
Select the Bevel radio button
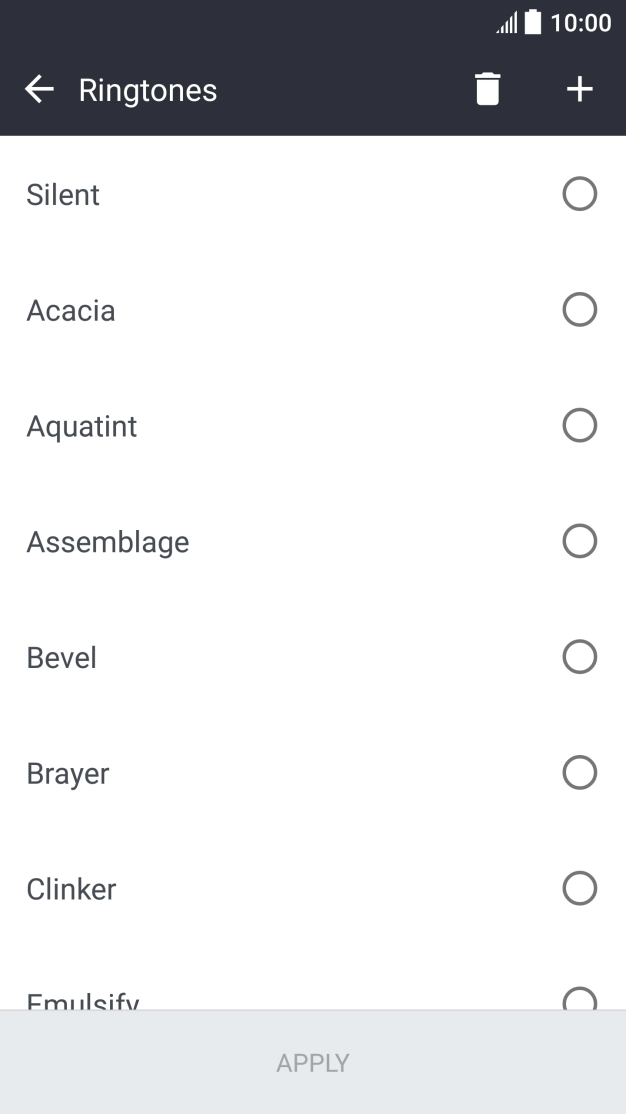(x=579, y=657)
